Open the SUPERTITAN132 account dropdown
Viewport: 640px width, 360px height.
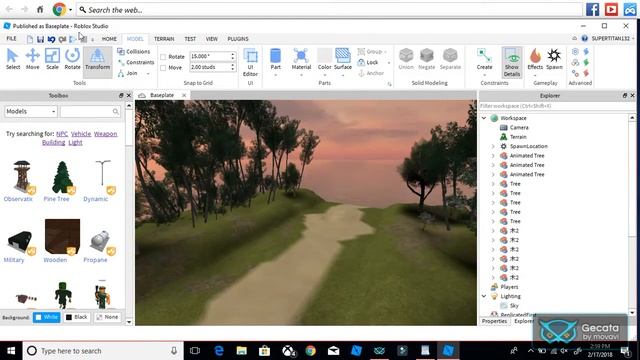[x=613, y=38]
